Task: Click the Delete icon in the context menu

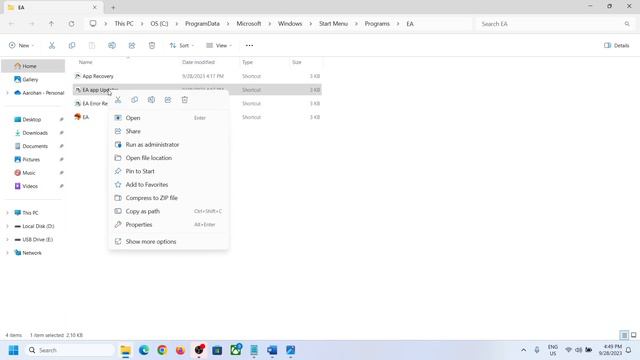Action: click(184, 100)
